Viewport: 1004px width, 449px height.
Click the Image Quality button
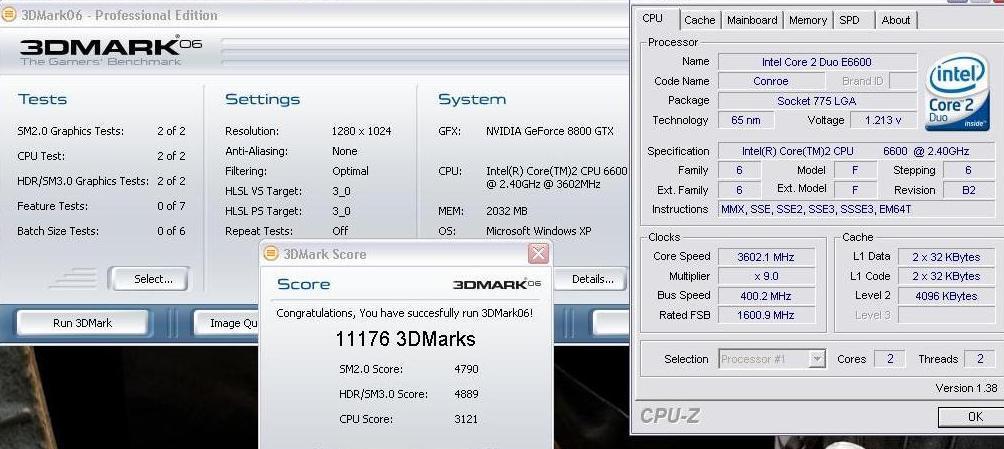(226, 323)
